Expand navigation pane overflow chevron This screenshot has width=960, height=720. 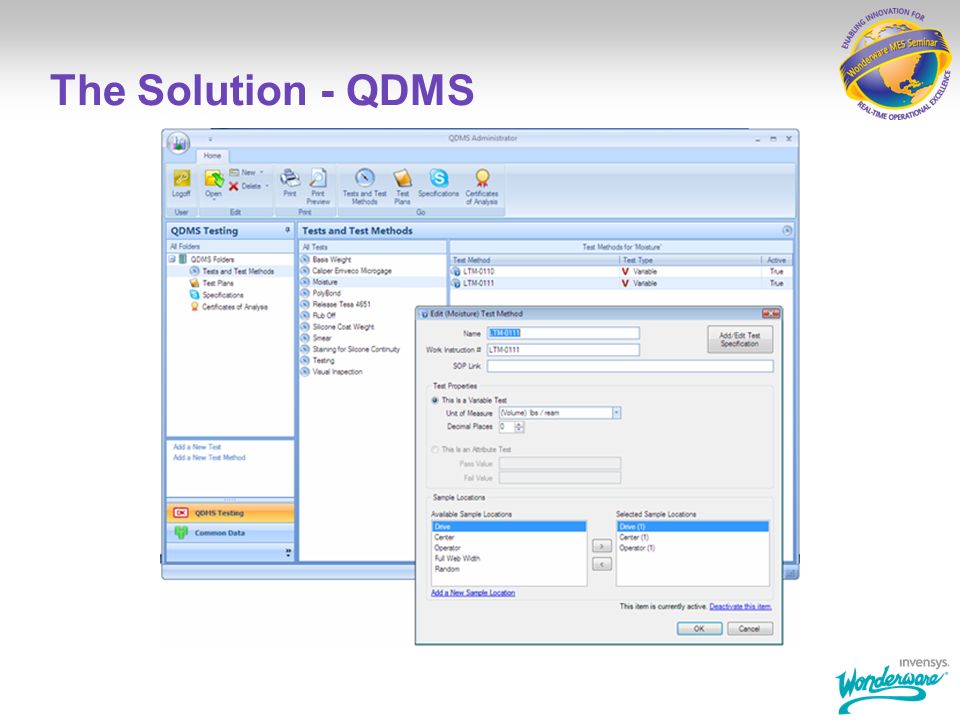288,553
